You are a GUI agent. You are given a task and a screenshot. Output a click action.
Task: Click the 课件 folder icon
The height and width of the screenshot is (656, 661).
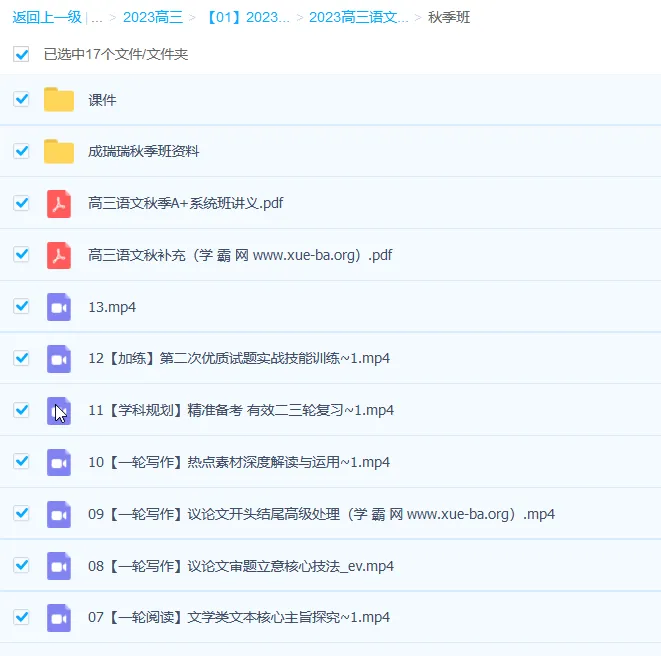coord(59,100)
